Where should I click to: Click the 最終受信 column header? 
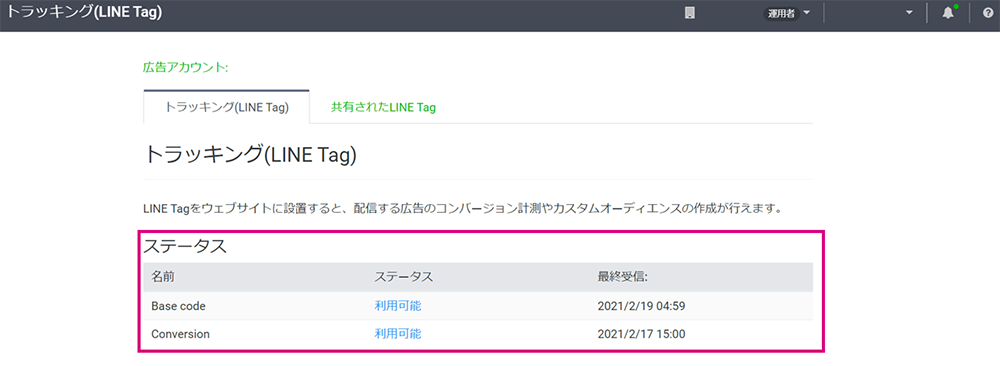pyautogui.click(x=623, y=277)
